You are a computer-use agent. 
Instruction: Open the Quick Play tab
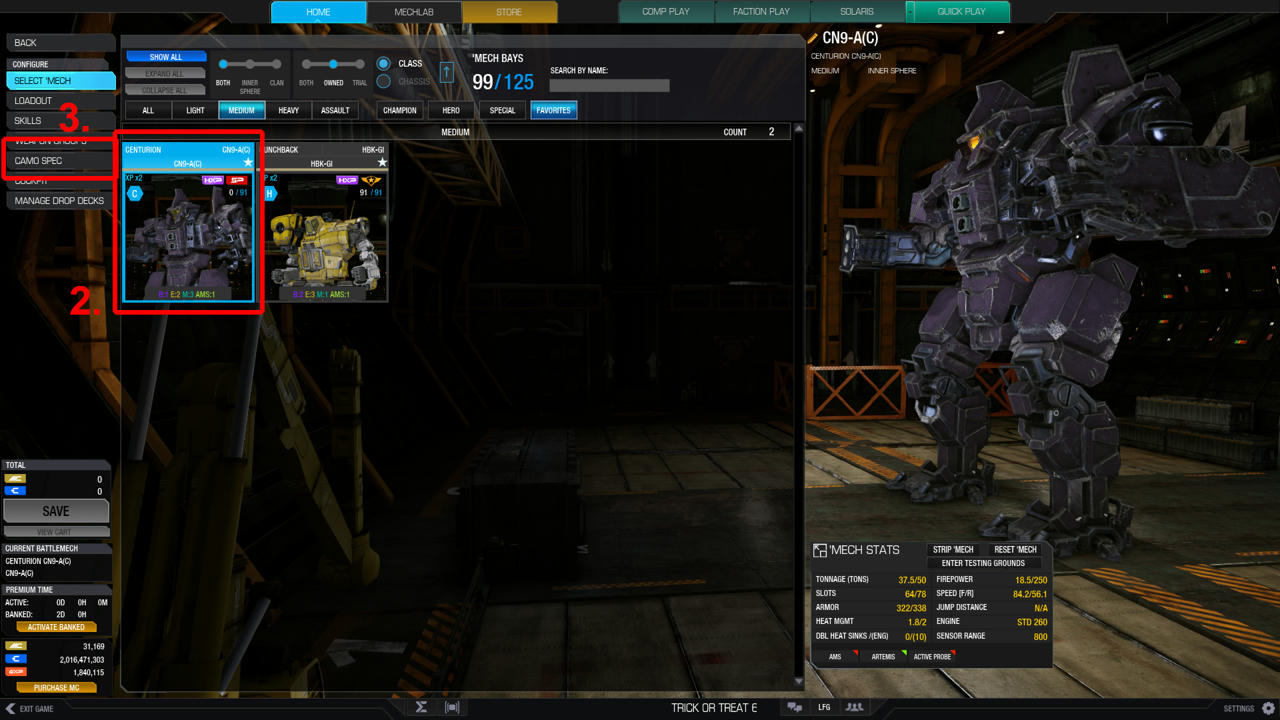click(x=961, y=12)
